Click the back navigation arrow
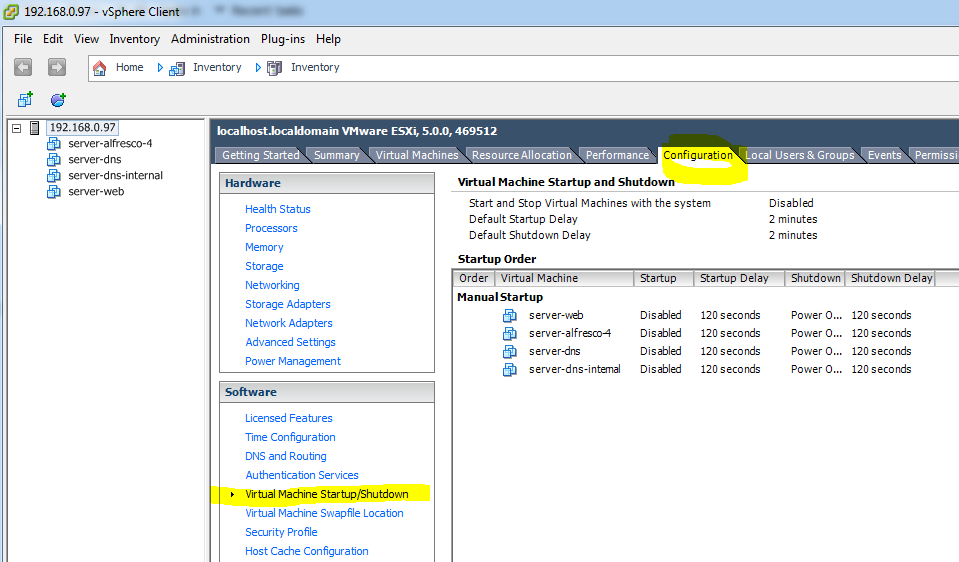959x562 pixels. click(x=23, y=67)
